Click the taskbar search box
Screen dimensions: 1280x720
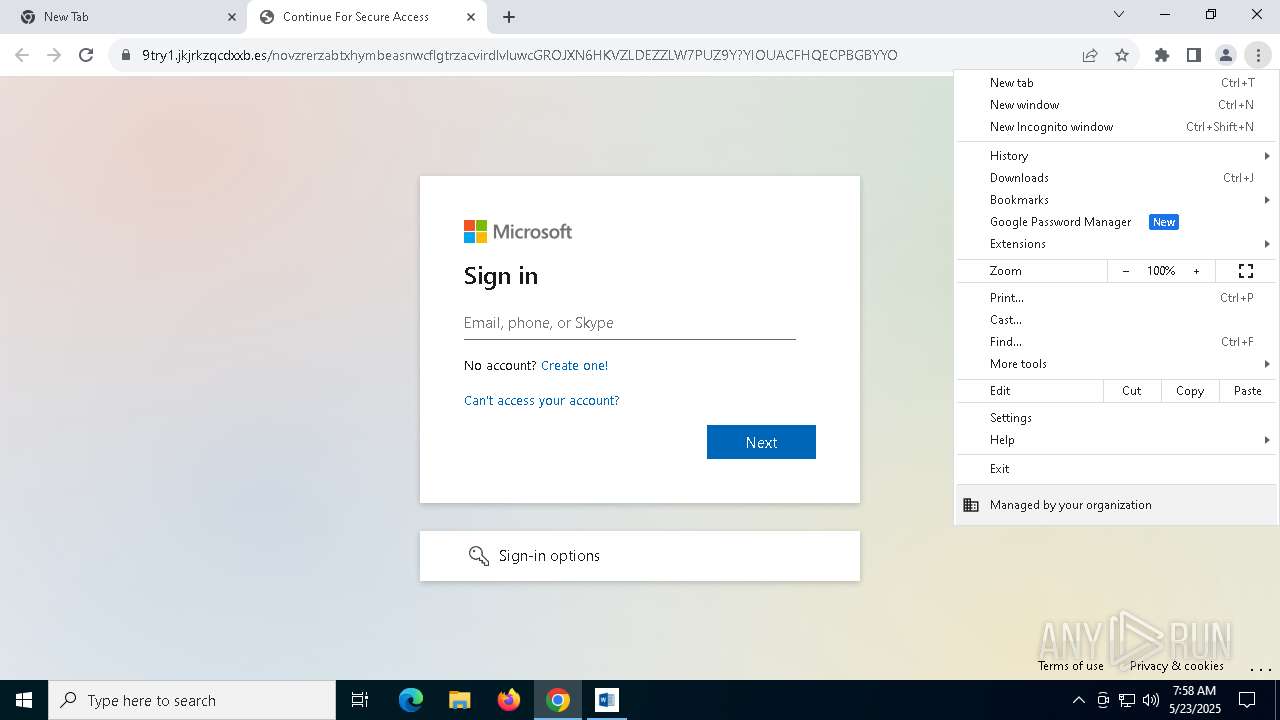tap(192, 700)
